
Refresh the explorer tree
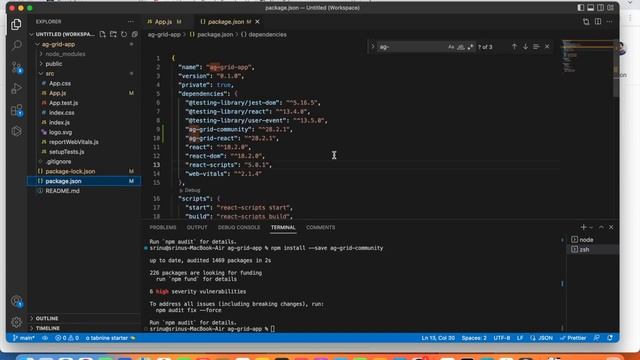point(124,34)
